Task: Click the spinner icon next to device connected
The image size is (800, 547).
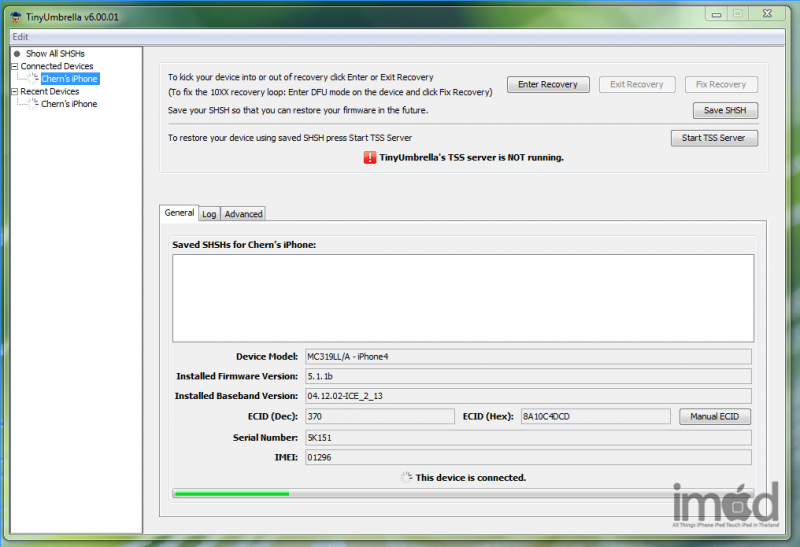Action: 405,478
